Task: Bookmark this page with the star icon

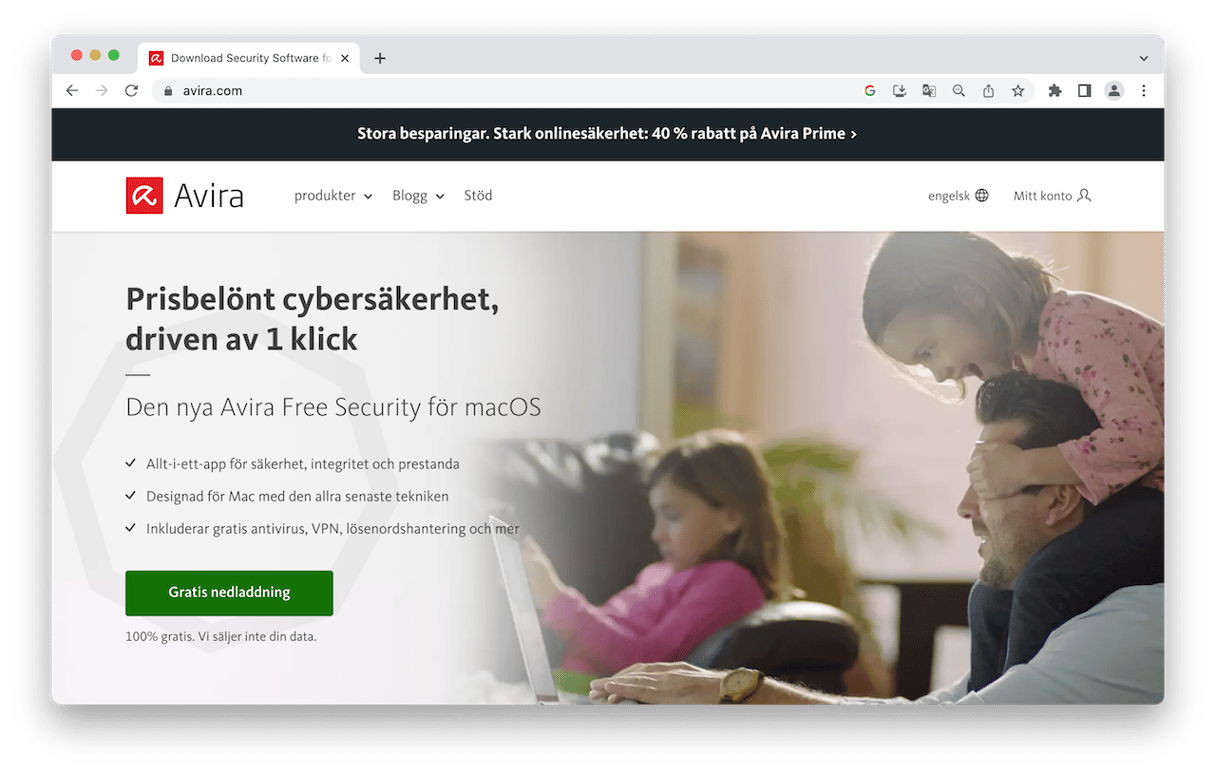Action: click(x=1018, y=91)
